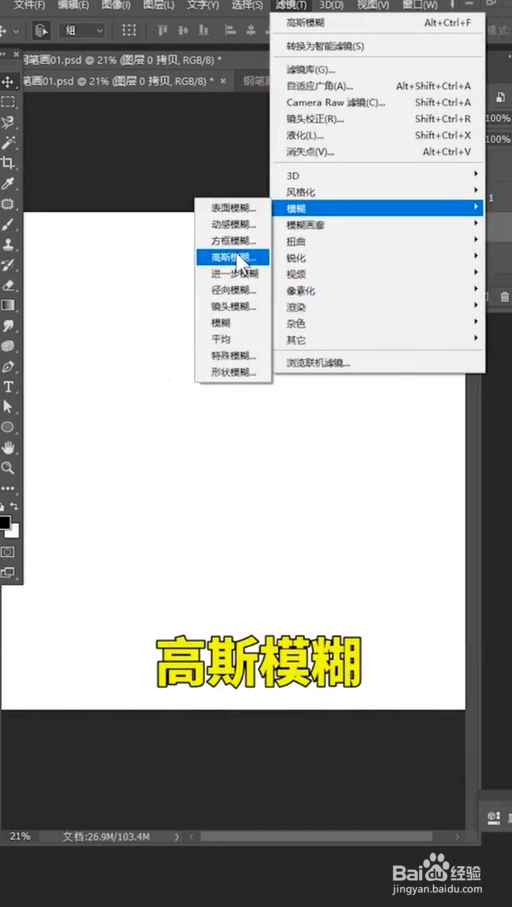Open the Edit Toolbar three-dots button
The height and width of the screenshot is (907, 512).
pos(8,489)
